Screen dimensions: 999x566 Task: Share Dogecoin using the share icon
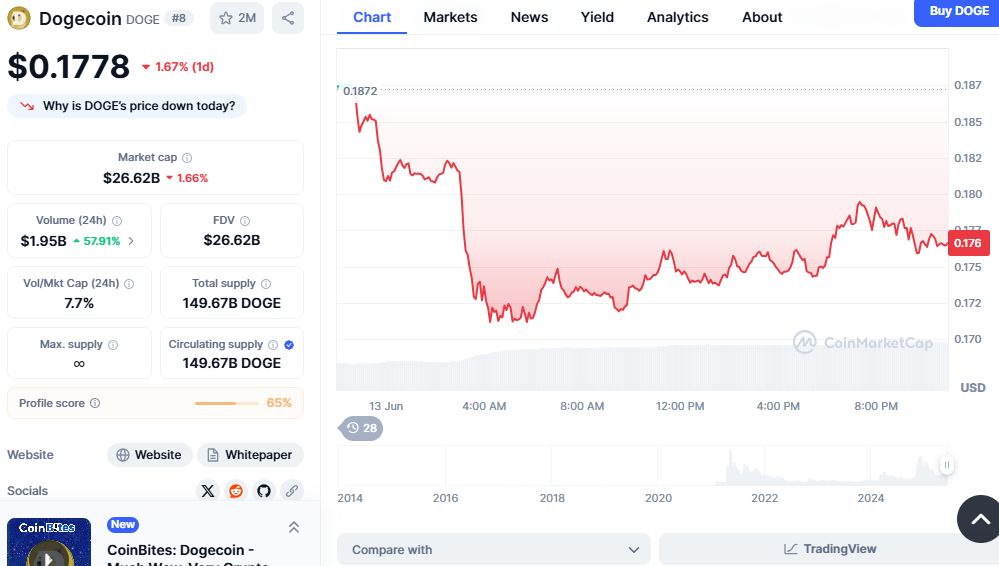[x=288, y=18]
